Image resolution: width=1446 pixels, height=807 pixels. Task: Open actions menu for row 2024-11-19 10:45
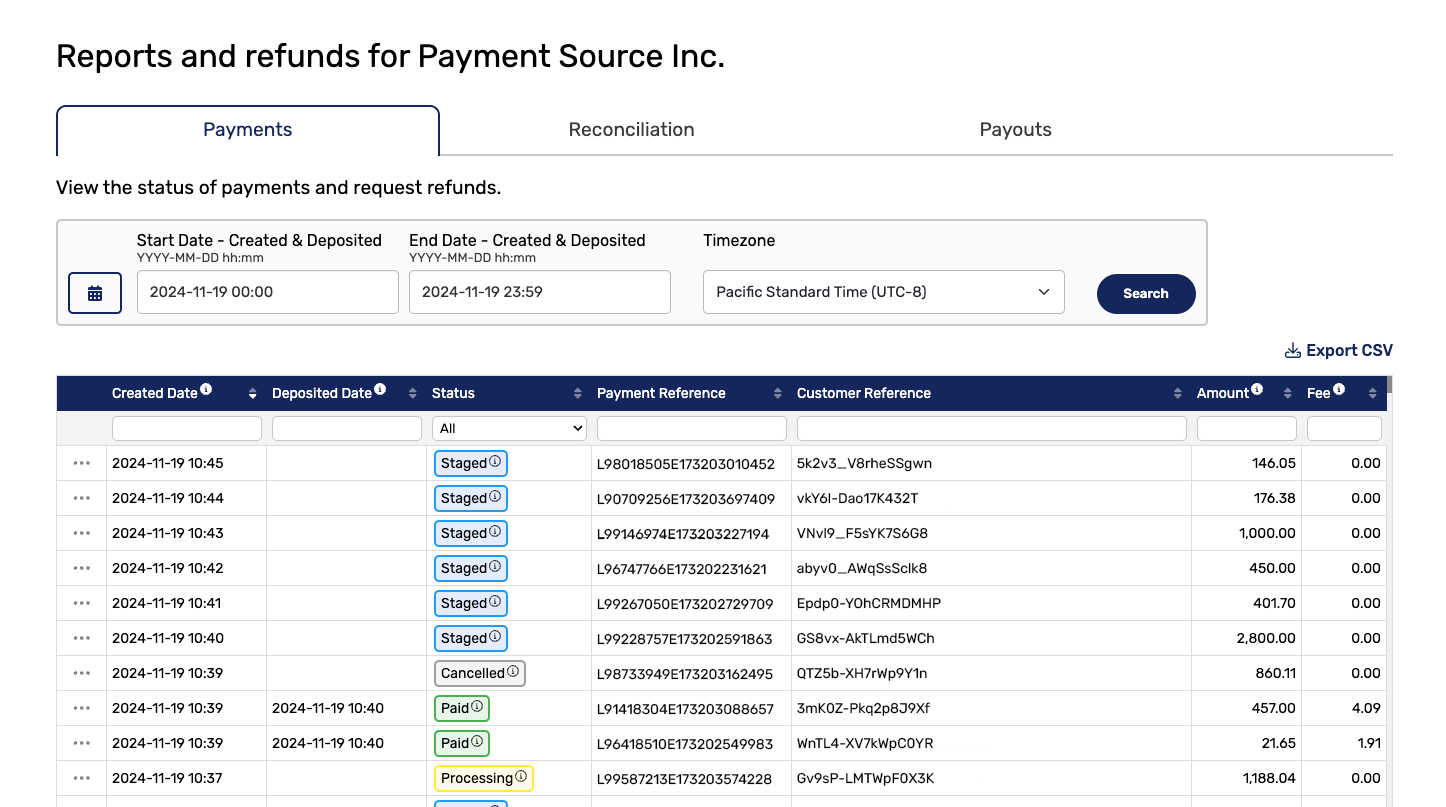click(x=82, y=463)
